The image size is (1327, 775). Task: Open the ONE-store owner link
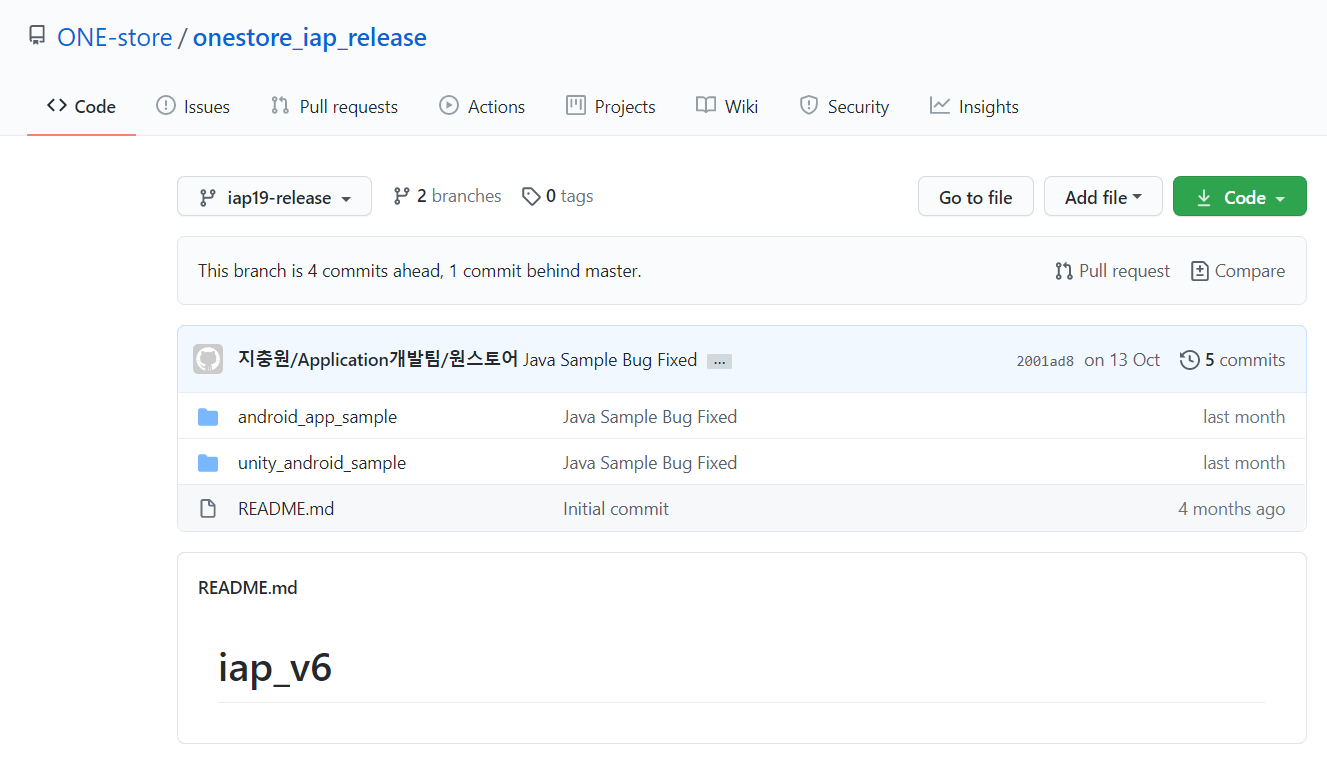pos(114,37)
